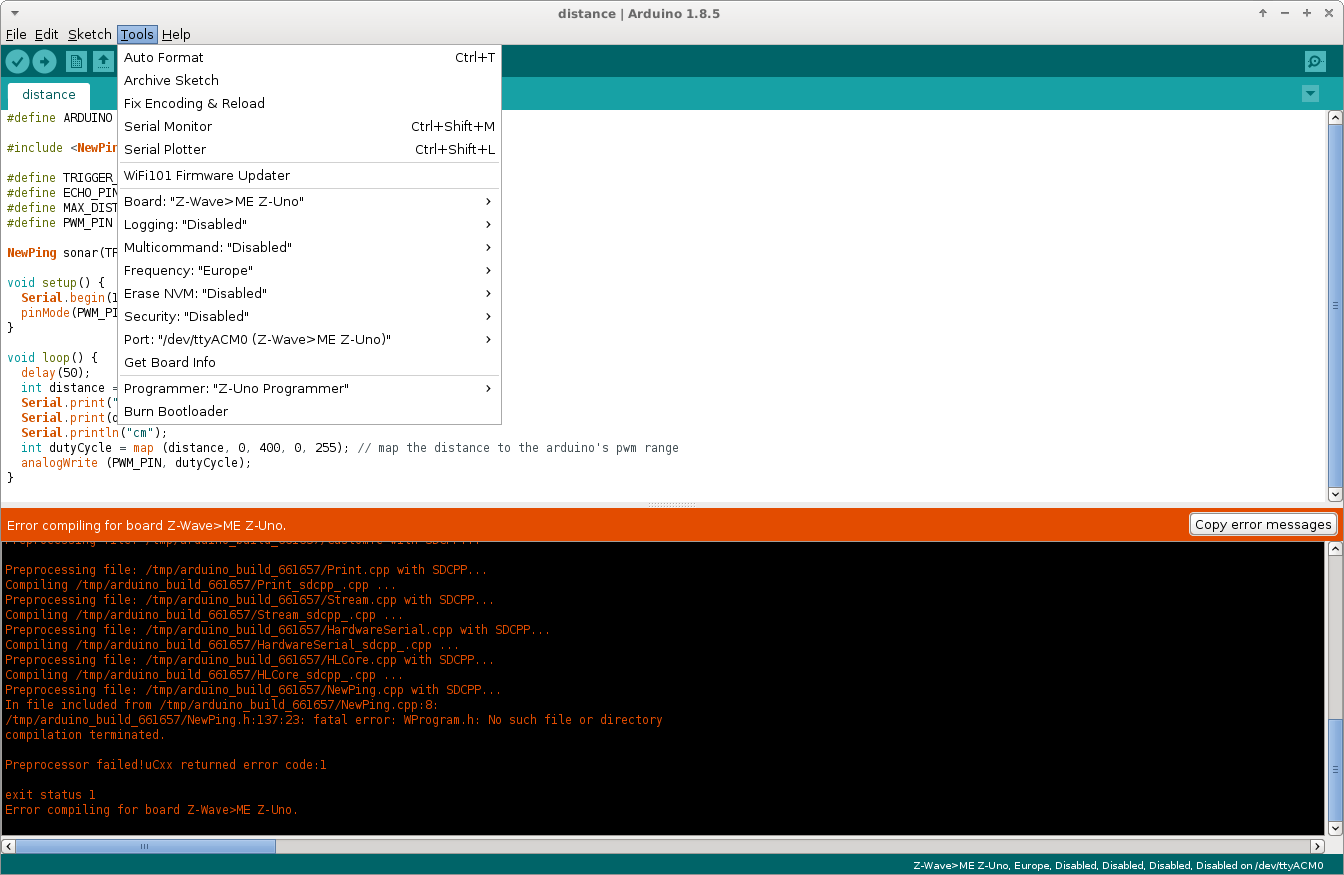The width and height of the screenshot is (1344, 875).
Task: Click the int dutyCycle = map code line
Action: point(350,448)
